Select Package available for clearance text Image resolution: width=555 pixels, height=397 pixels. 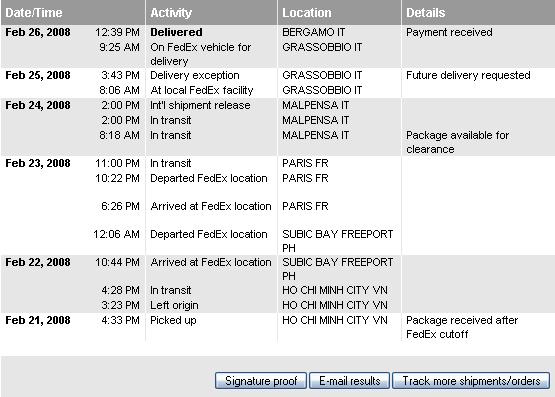(457, 142)
